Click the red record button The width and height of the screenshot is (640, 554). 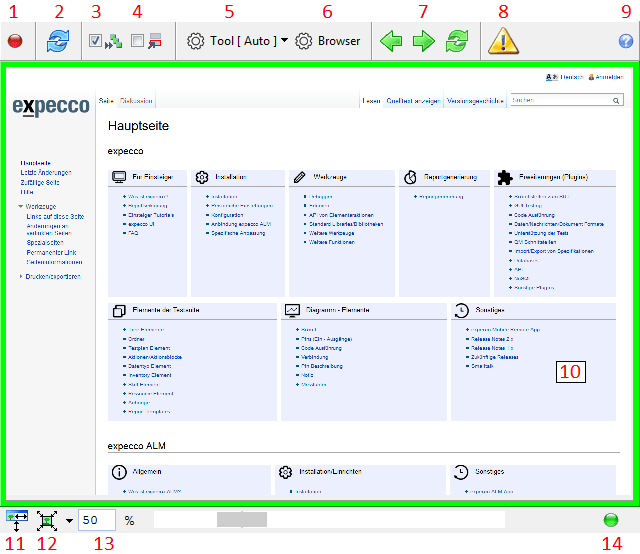click(15, 42)
